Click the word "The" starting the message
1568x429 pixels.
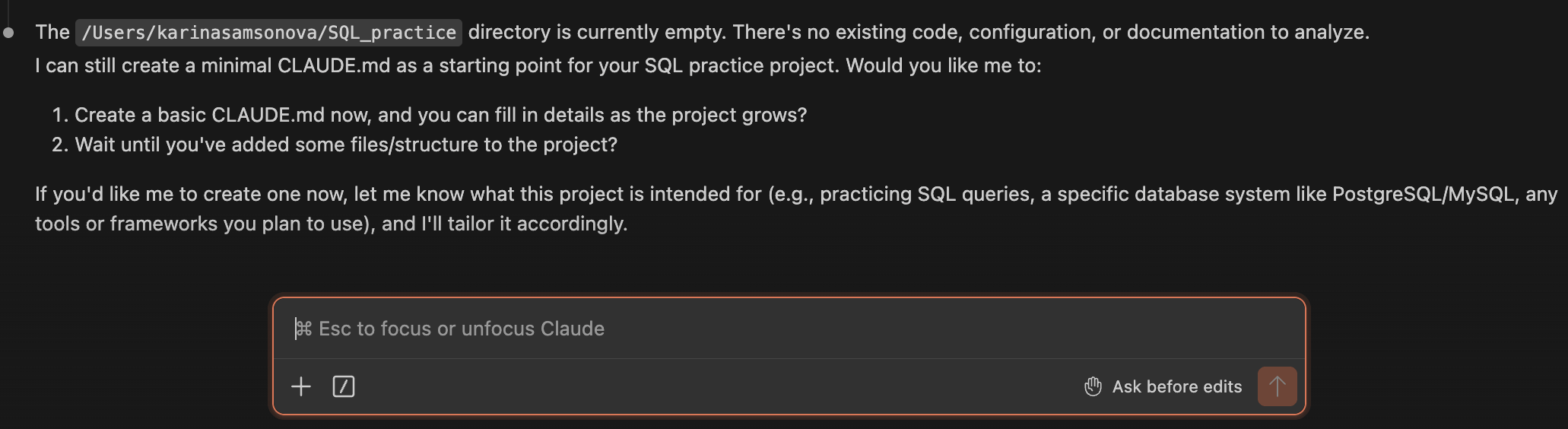pyautogui.click(x=52, y=32)
